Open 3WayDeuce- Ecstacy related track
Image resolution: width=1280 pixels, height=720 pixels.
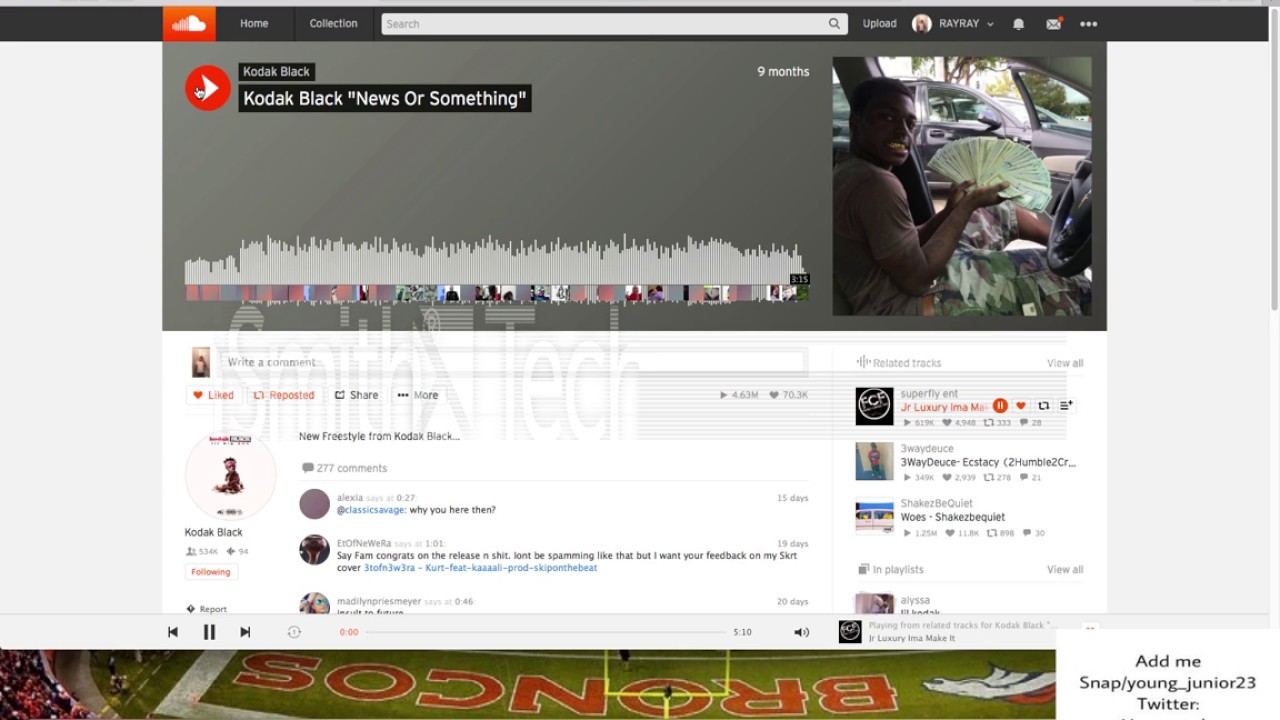[x=988, y=462]
